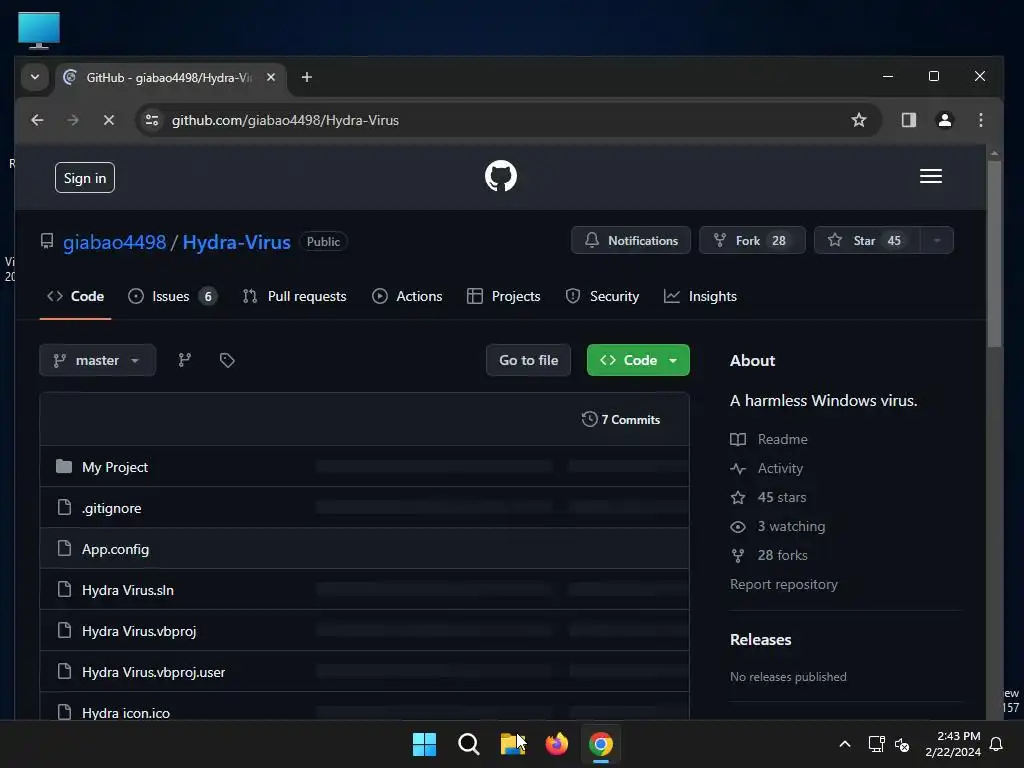Open a new tab with plus button
The image size is (1024, 768).
click(306, 77)
